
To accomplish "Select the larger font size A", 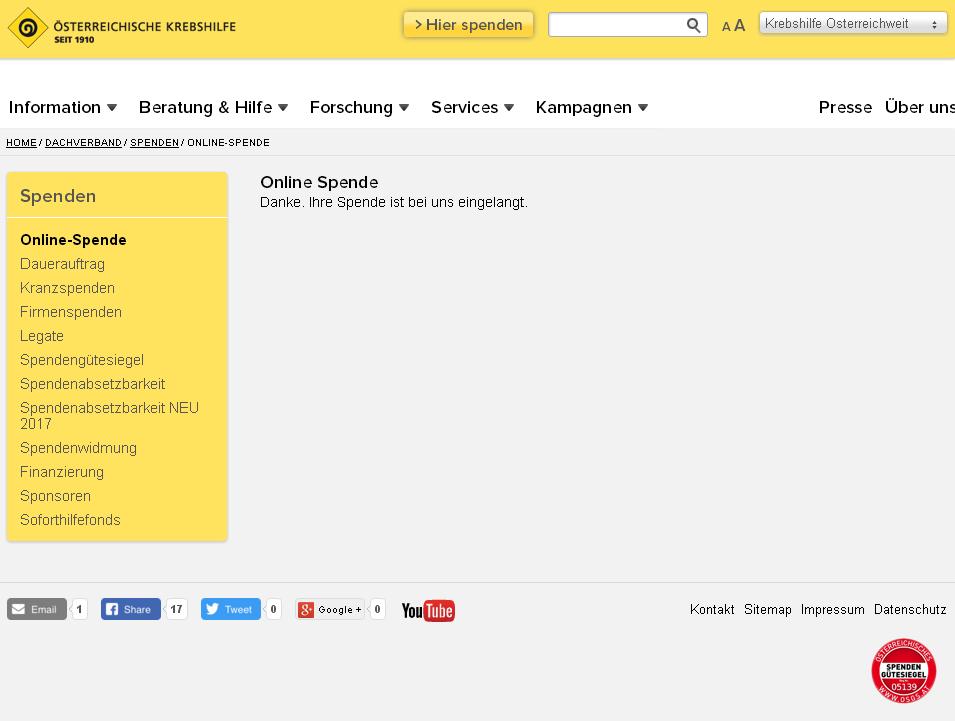I will 739,26.
